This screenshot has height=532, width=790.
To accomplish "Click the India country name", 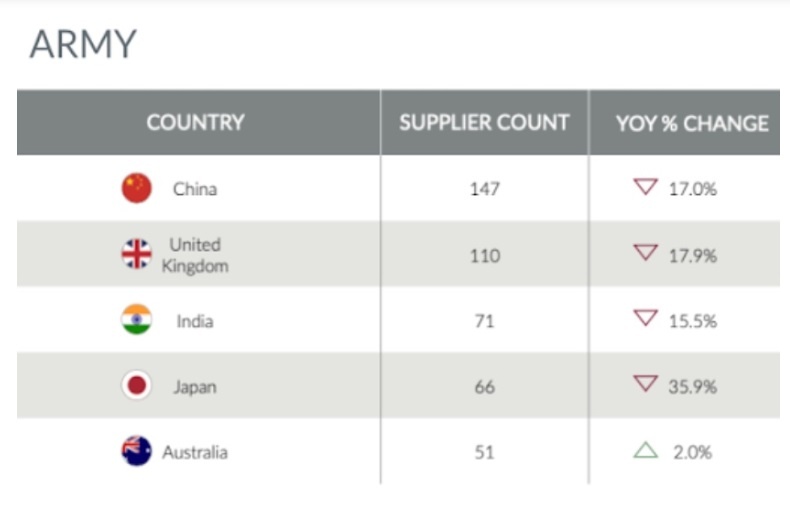I will click(x=195, y=321).
